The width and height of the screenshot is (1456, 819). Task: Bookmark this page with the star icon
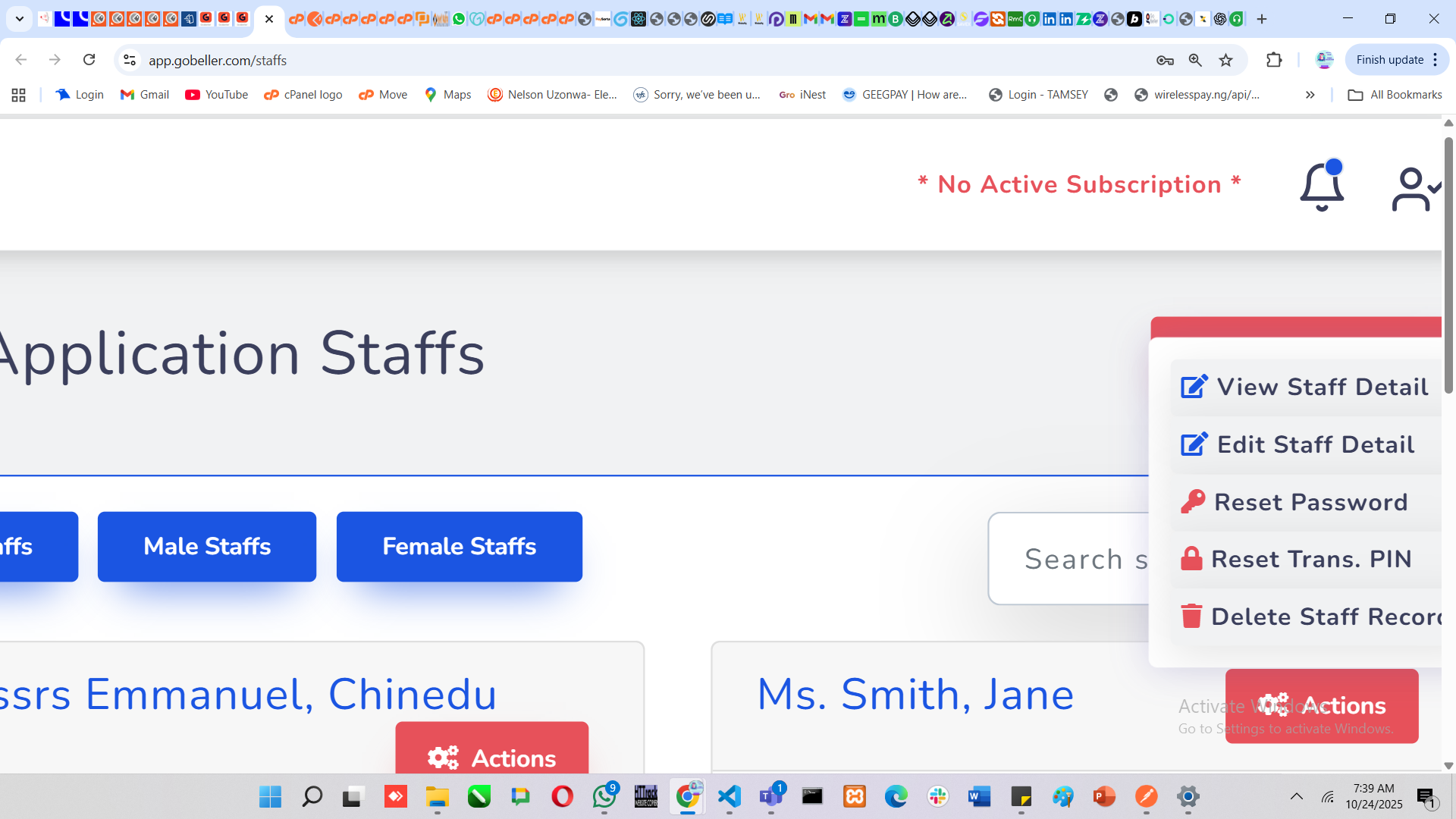(x=1226, y=60)
